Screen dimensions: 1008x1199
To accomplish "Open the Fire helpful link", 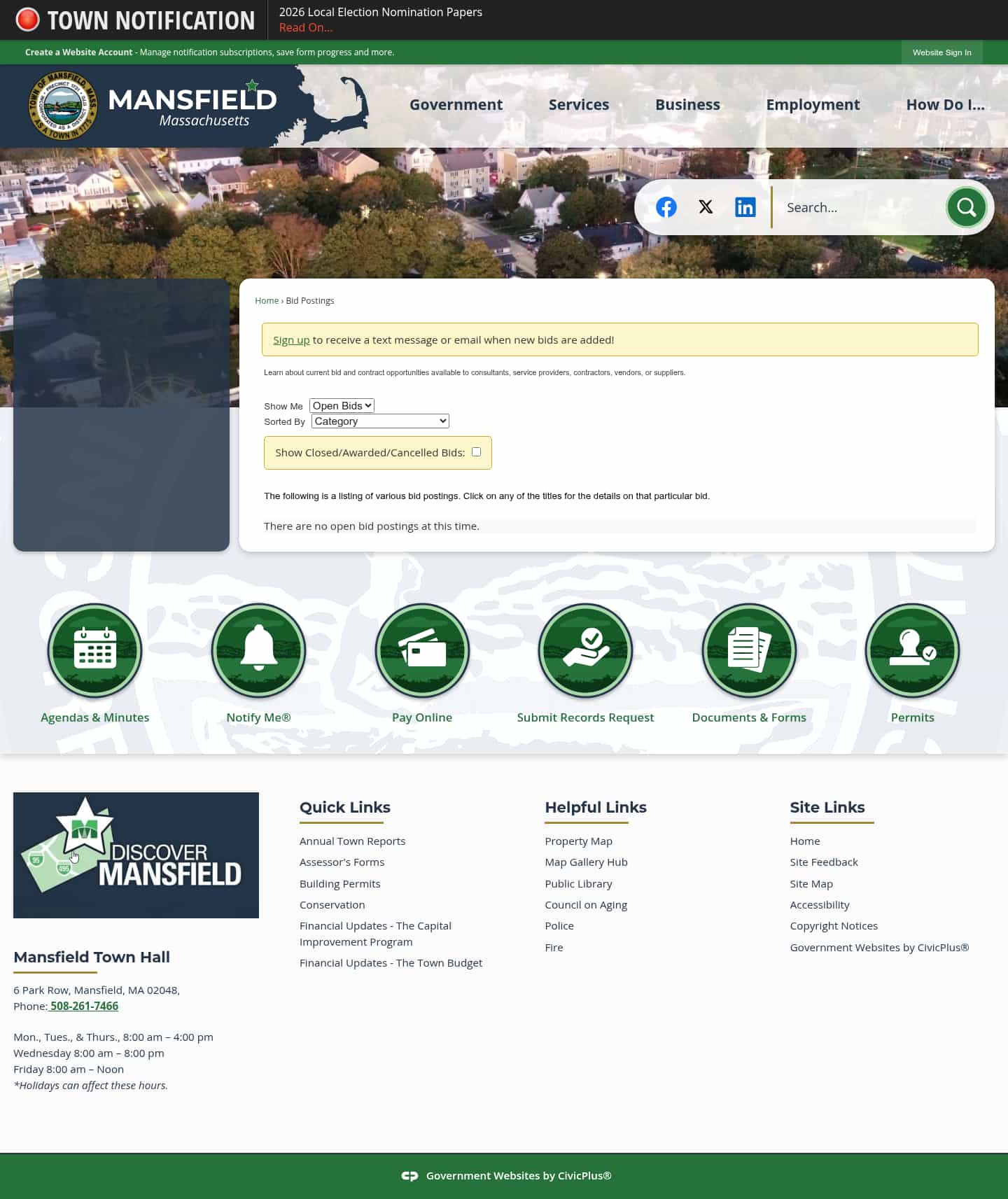I will pos(554,948).
